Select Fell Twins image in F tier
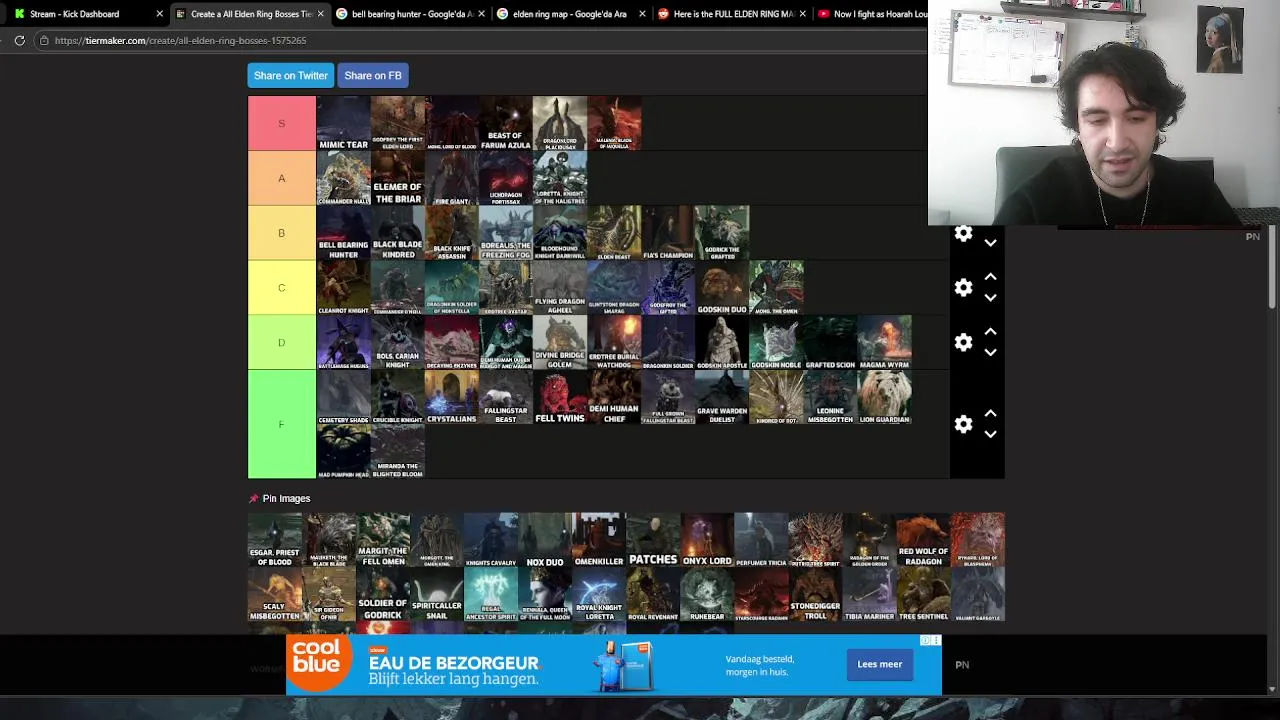This screenshot has width=1280, height=720. point(559,397)
